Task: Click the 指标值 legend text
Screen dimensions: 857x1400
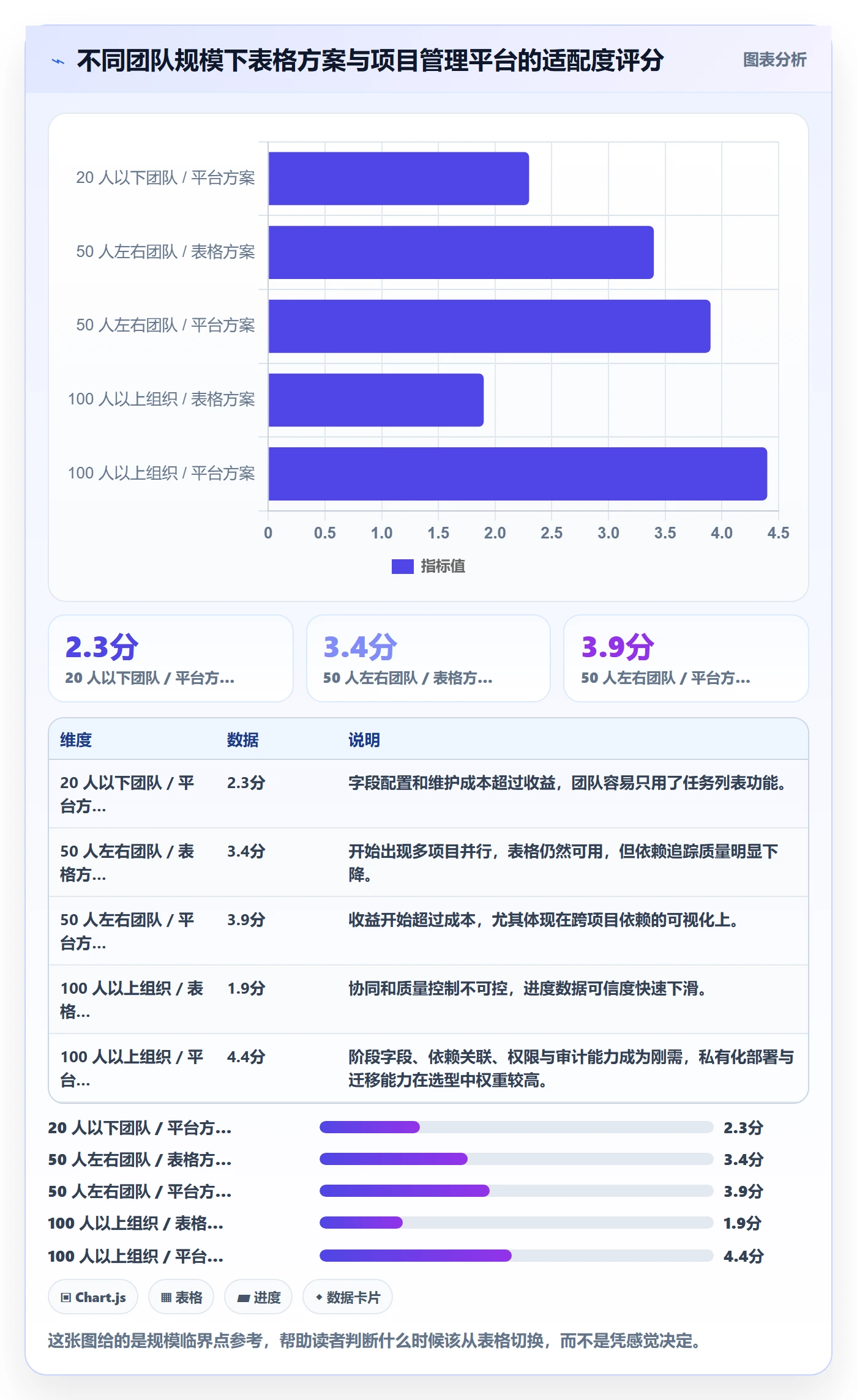Action: pos(443,567)
